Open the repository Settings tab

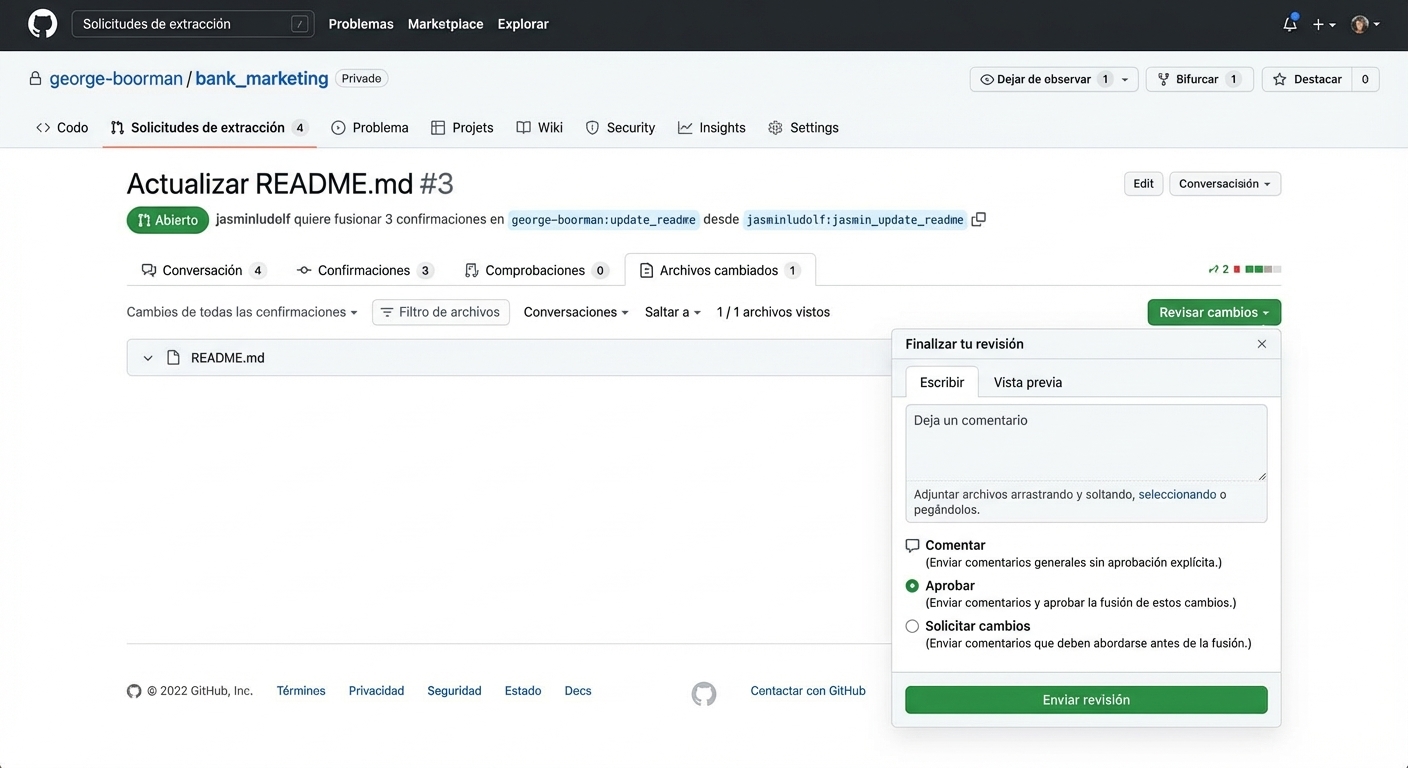(803, 128)
